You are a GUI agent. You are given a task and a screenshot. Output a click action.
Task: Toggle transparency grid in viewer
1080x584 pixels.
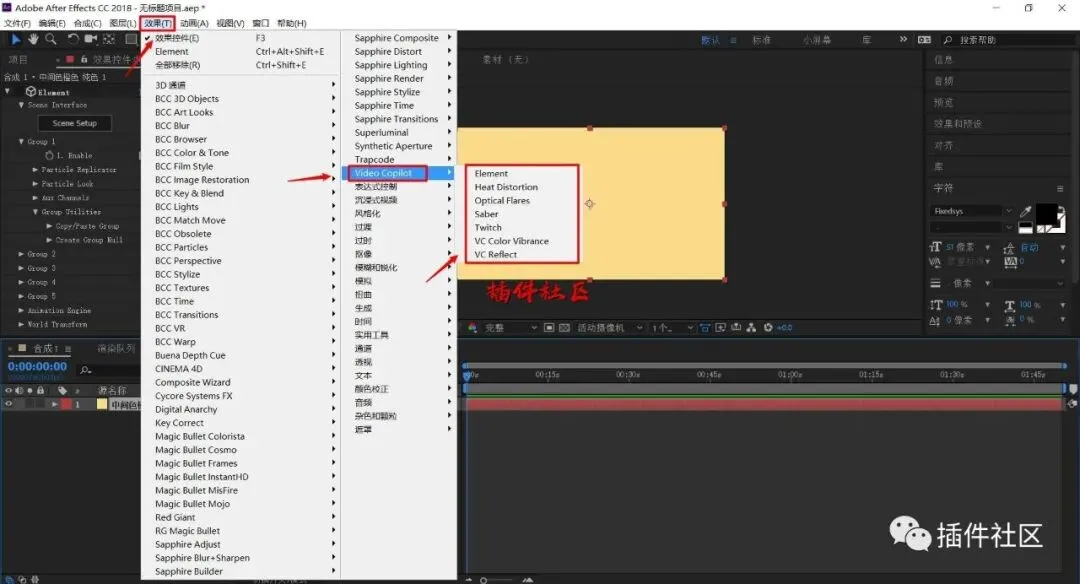[564, 328]
